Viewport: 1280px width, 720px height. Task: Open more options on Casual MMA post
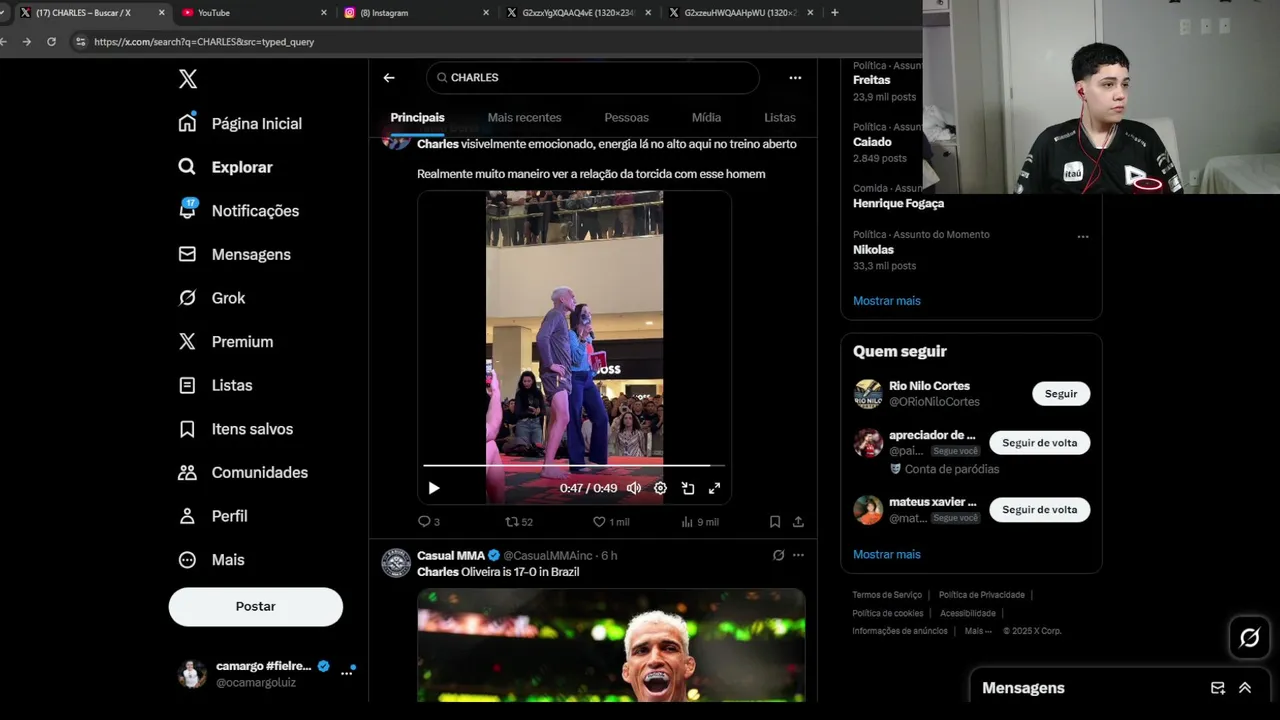point(798,555)
